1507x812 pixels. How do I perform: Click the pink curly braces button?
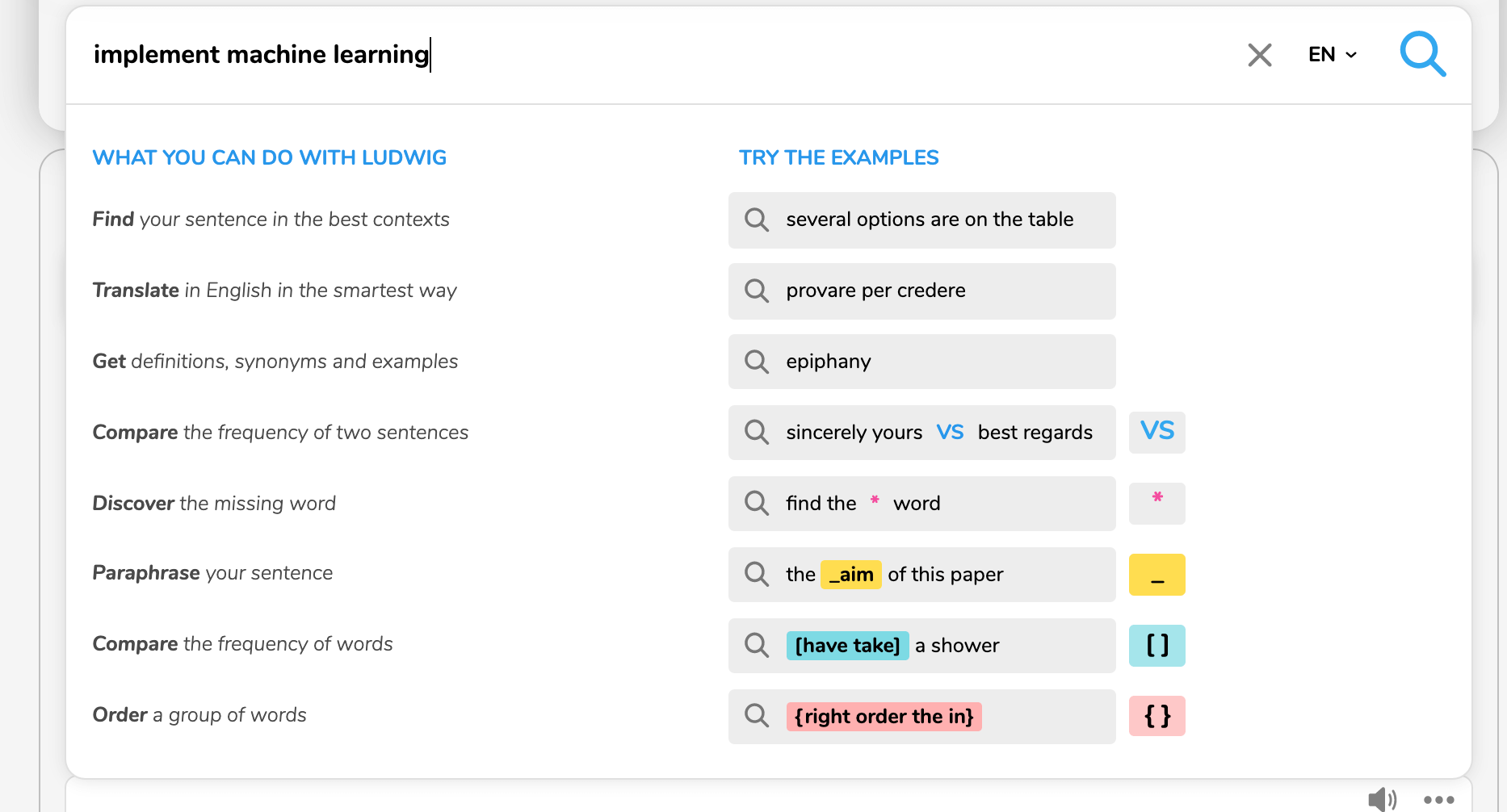(x=1157, y=716)
